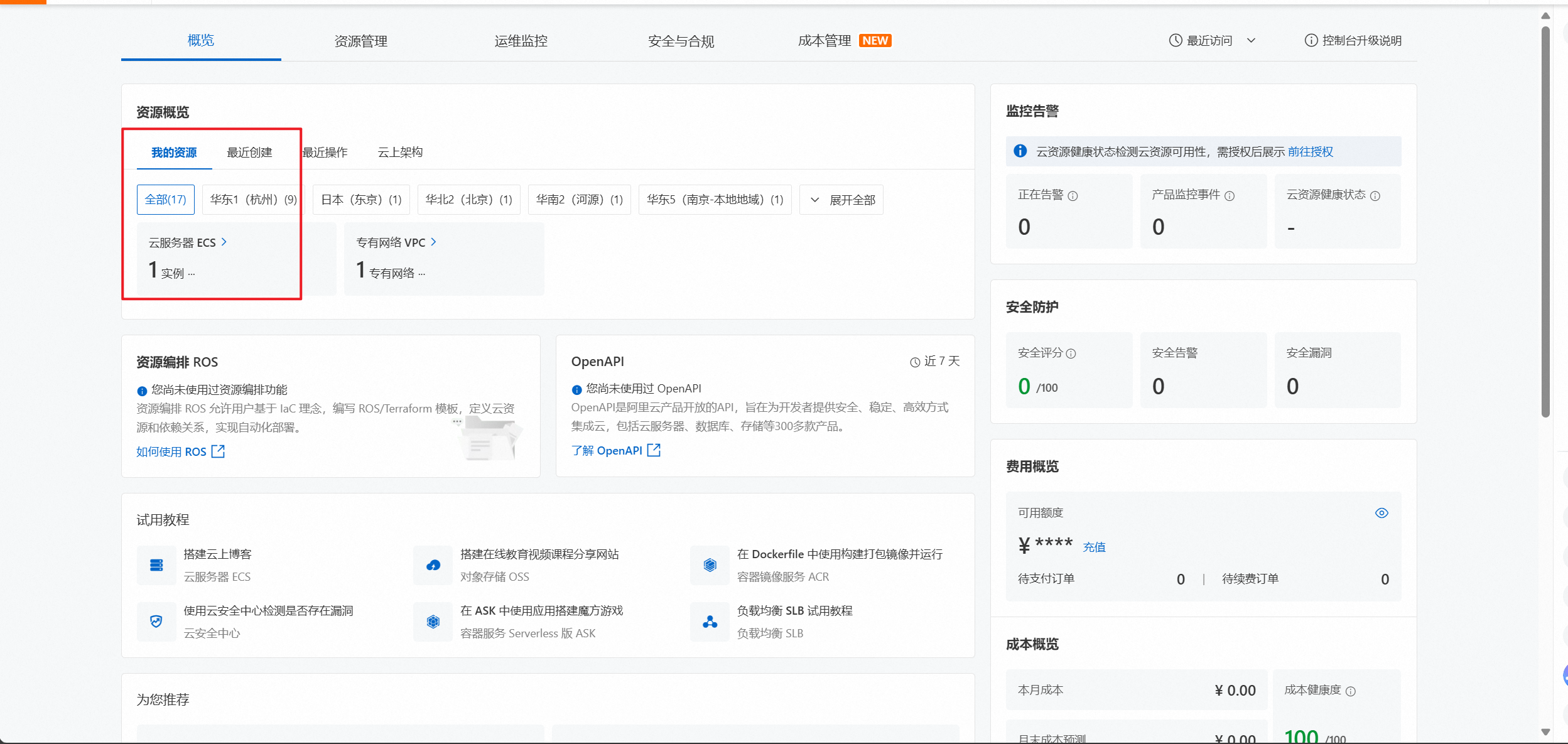The image size is (1568, 744).
Task: Click info icon by 您尚未使用过 OpenAPI
Action: point(576,390)
